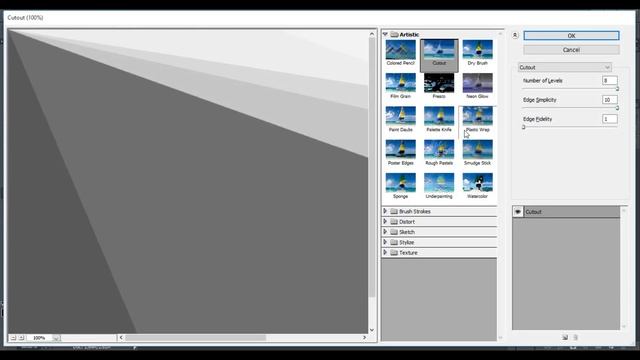Hide the Cutout effect layer eye
The height and width of the screenshot is (360, 640).
click(518, 212)
